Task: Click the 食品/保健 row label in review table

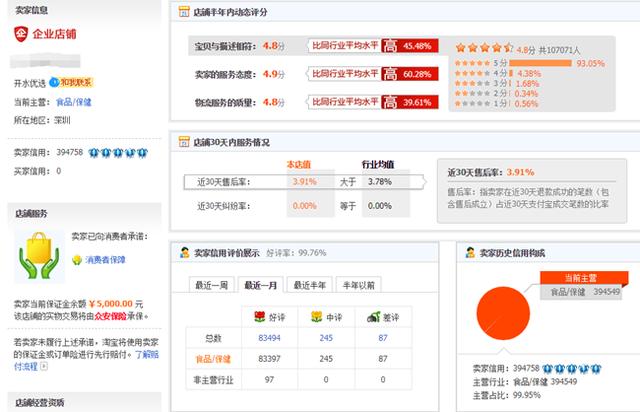Action: [213, 359]
